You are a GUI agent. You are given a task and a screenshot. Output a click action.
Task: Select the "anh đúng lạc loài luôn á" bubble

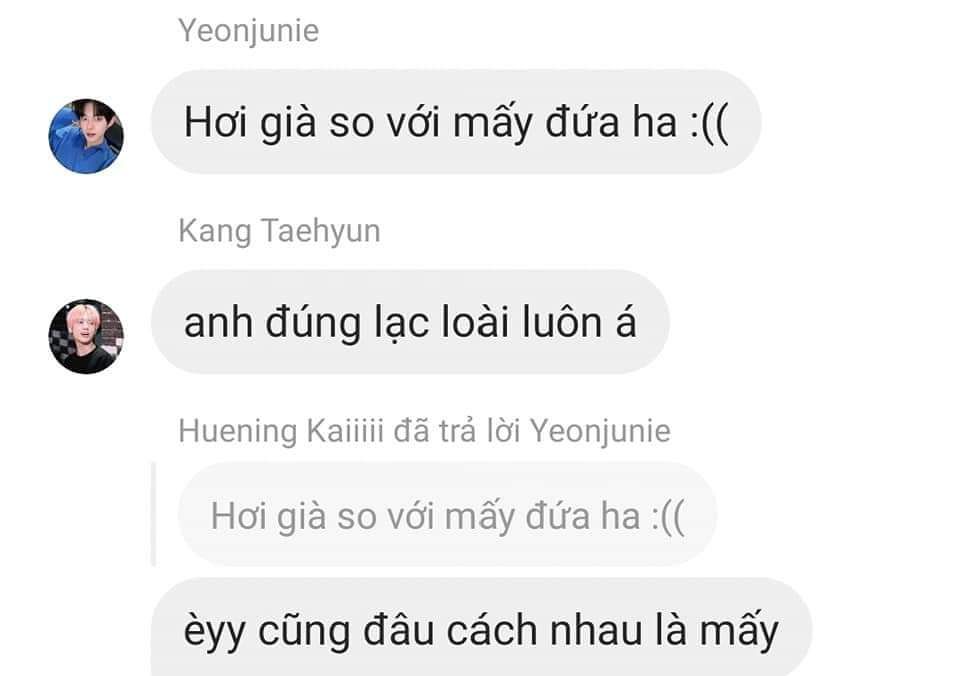[x=410, y=322]
